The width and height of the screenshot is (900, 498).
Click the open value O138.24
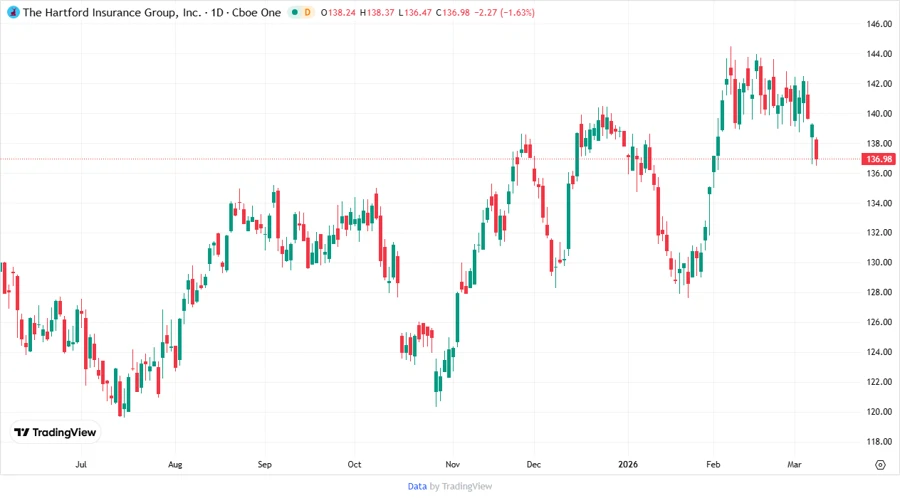click(x=338, y=13)
